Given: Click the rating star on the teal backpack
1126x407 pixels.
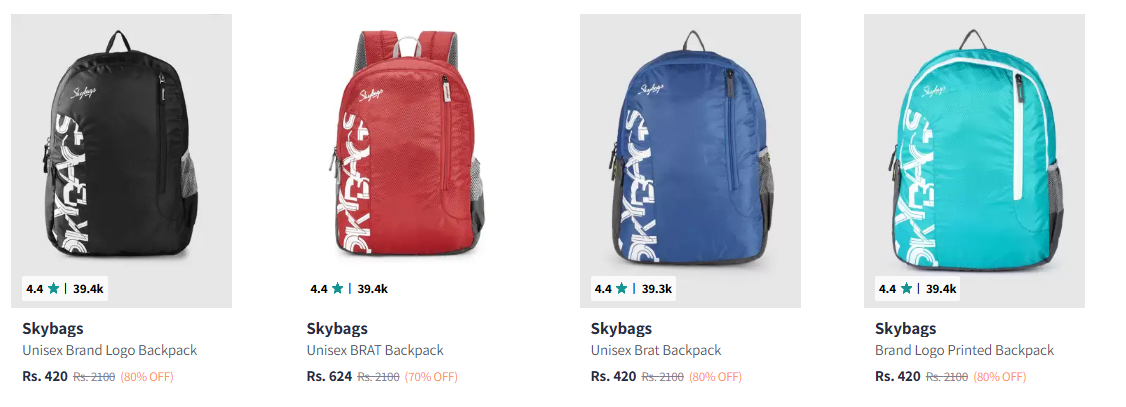Looking at the screenshot, I should [x=906, y=289].
